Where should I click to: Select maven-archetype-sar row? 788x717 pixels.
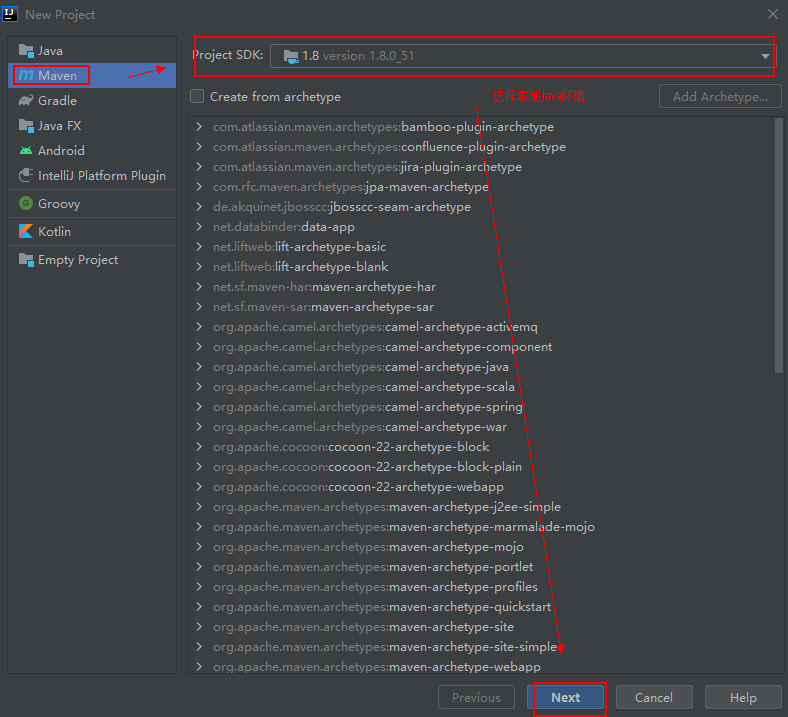[x=482, y=306]
